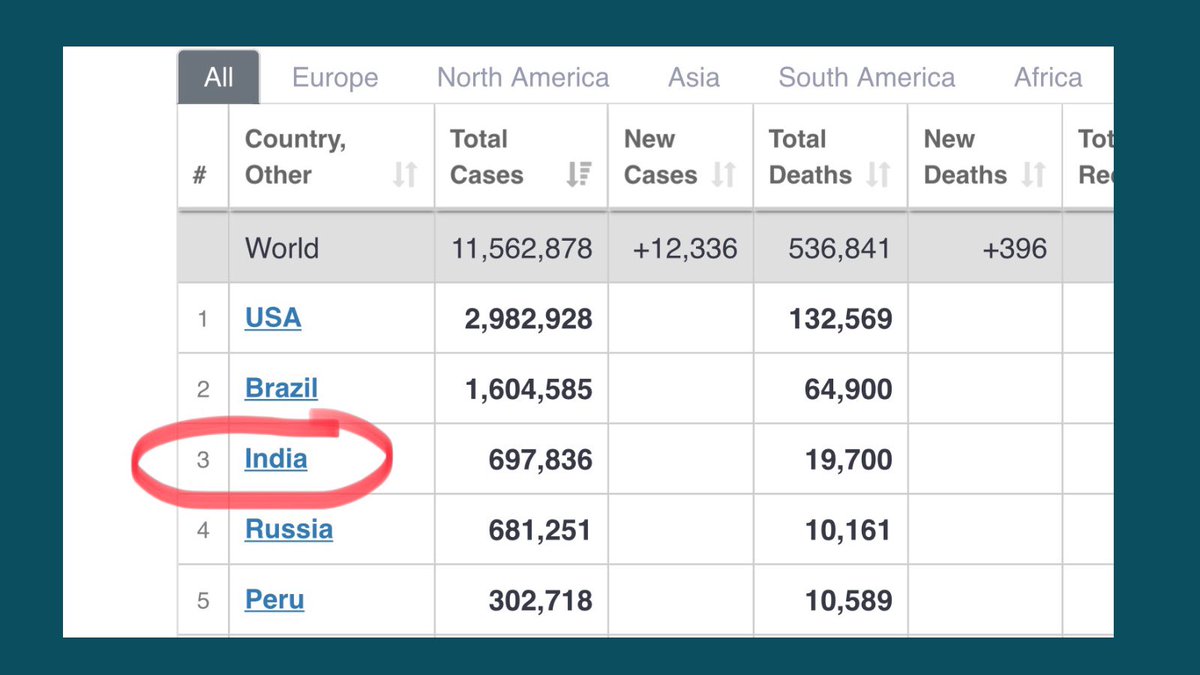
Task: Click the New Cases header text
Action: tap(660, 157)
